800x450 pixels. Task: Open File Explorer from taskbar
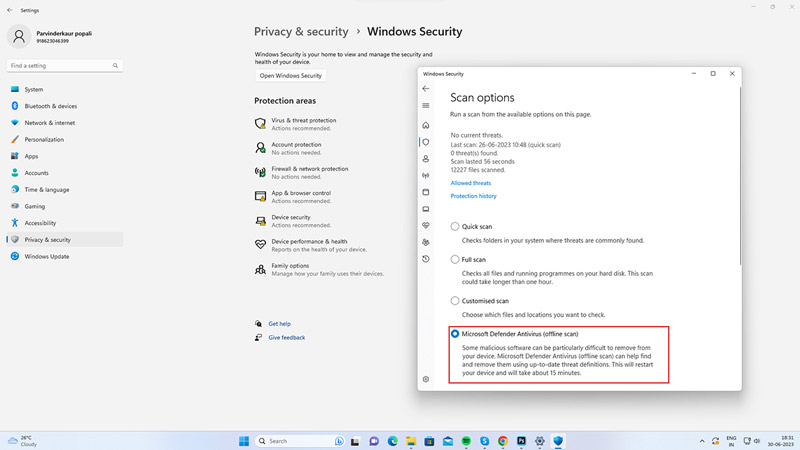411,441
